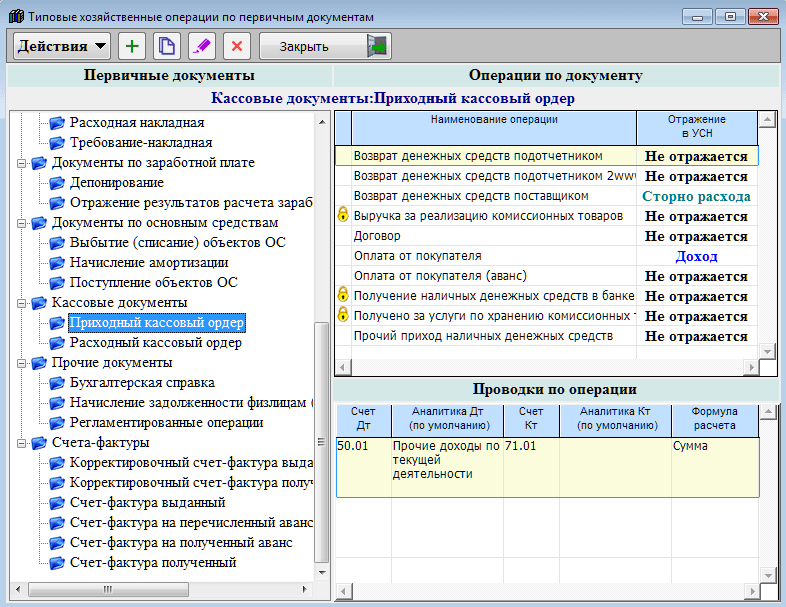Click the tree's horizontal scrollbar right arrow

tap(305, 589)
